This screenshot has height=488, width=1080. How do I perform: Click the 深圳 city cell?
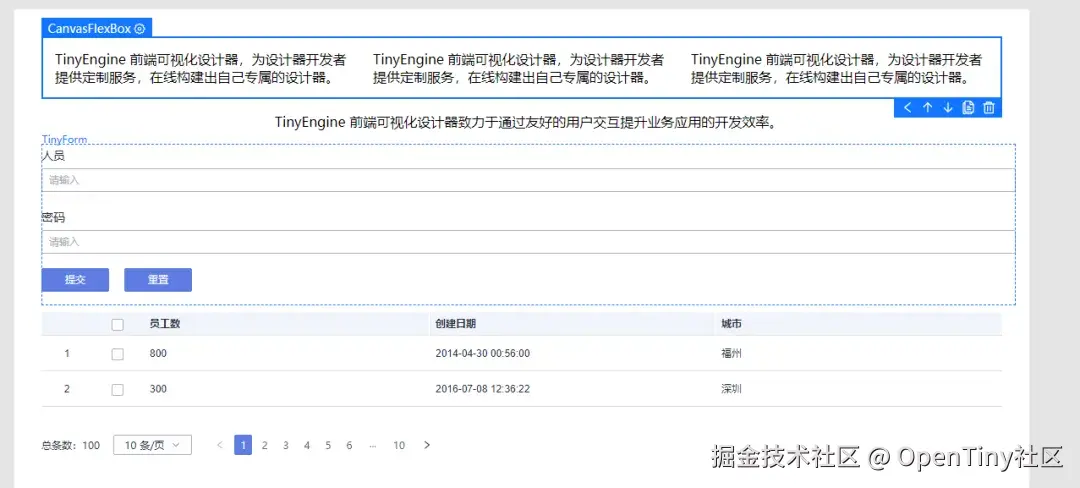pos(731,390)
